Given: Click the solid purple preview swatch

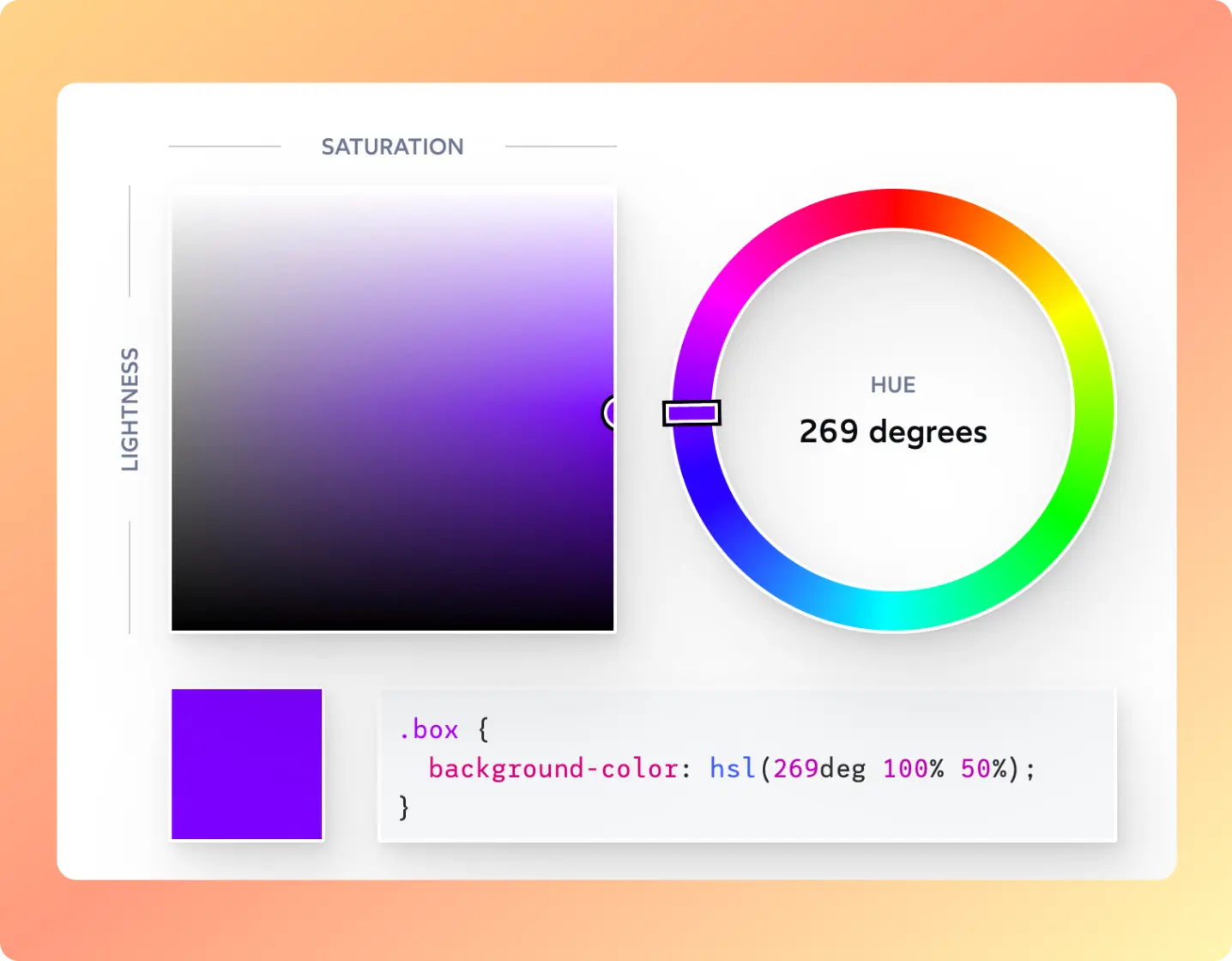Looking at the screenshot, I should coord(247,764).
